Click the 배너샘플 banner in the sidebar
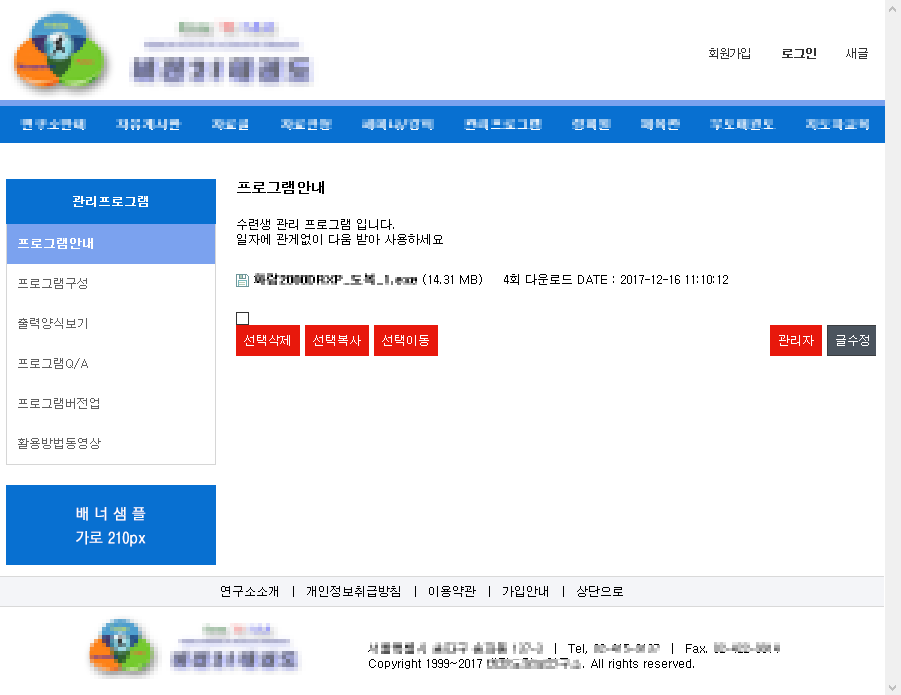This screenshot has height=695, width=901. tap(110, 524)
